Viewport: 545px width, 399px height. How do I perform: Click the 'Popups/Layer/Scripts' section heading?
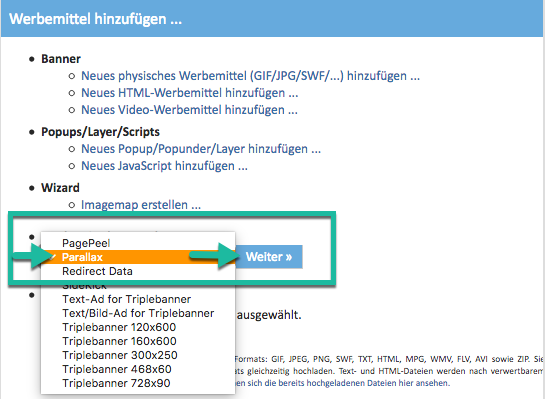tap(100, 132)
